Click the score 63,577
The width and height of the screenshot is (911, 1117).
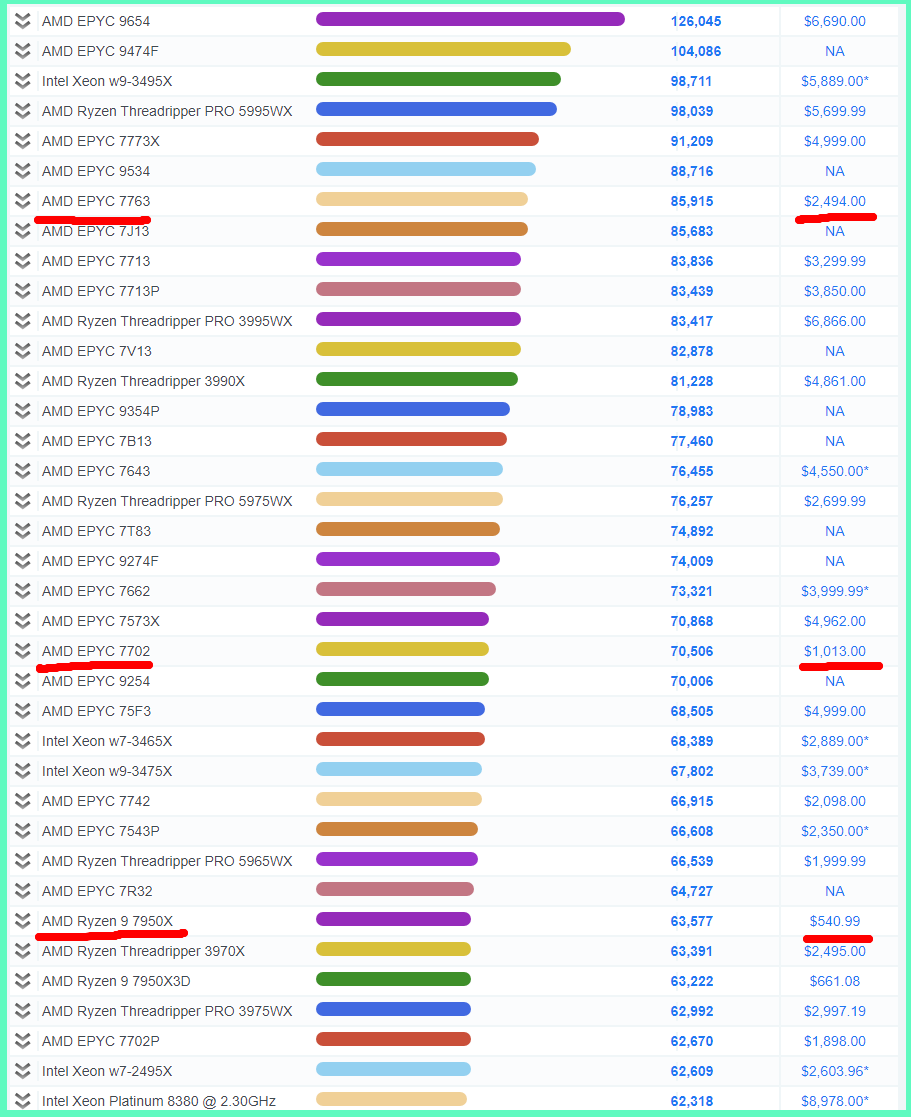click(x=691, y=921)
